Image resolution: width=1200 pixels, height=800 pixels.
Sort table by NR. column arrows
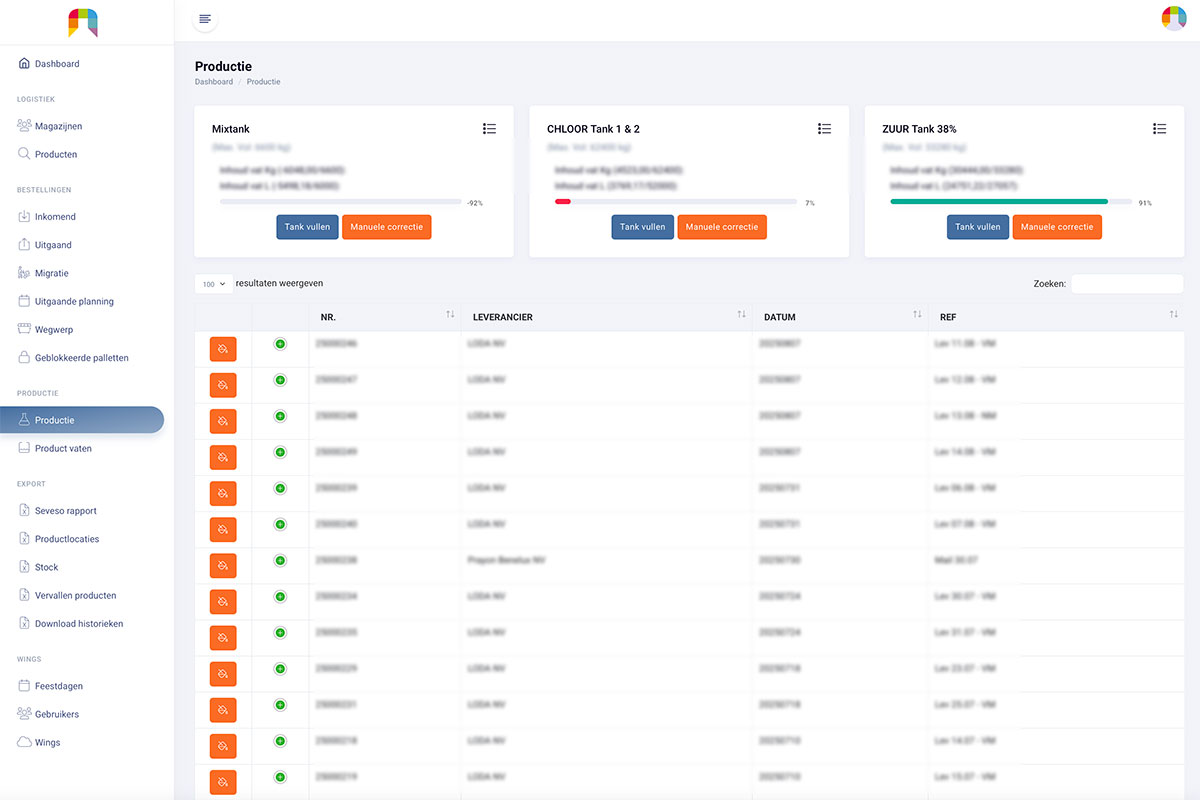[x=450, y=315]
